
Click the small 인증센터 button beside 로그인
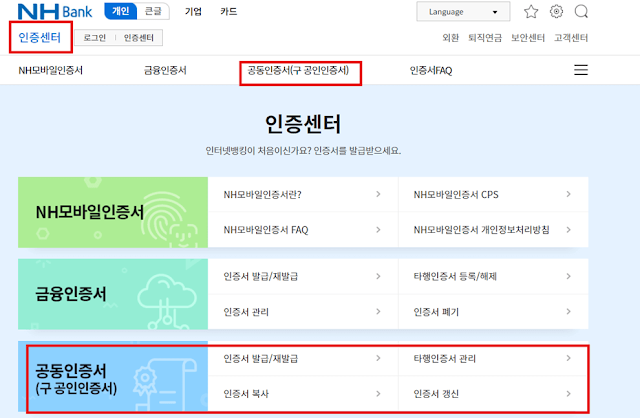tap(139, 38)
